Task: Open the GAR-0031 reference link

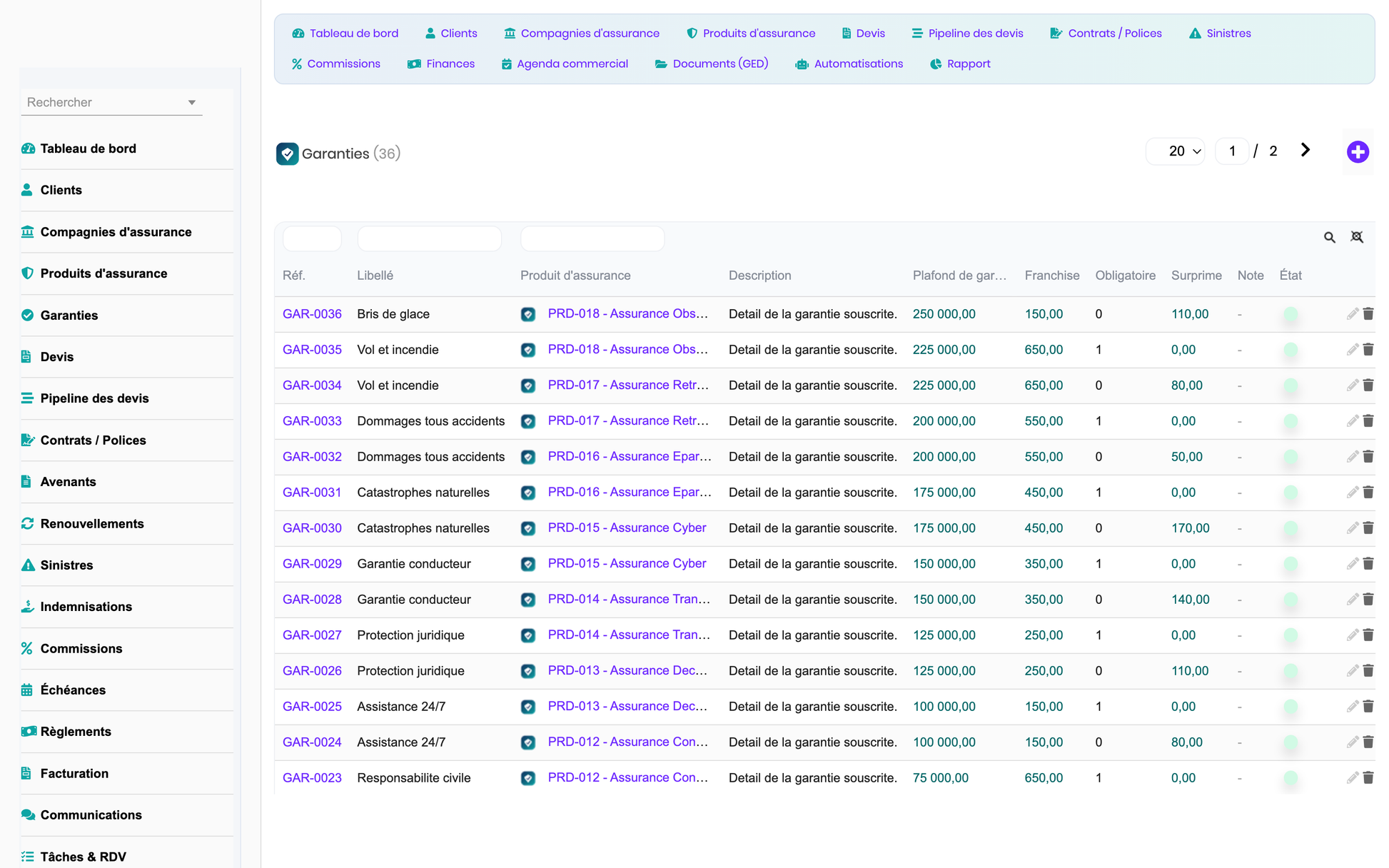Action: tap(312, 493)
